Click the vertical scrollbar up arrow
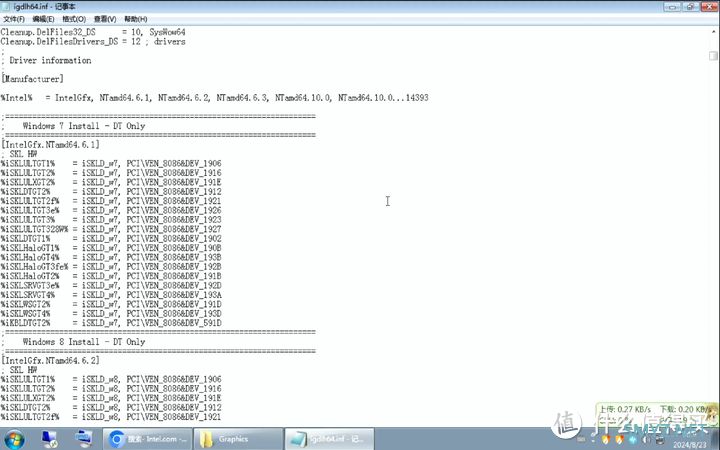The width and height of the screenshot is (720, 450). 714,31
